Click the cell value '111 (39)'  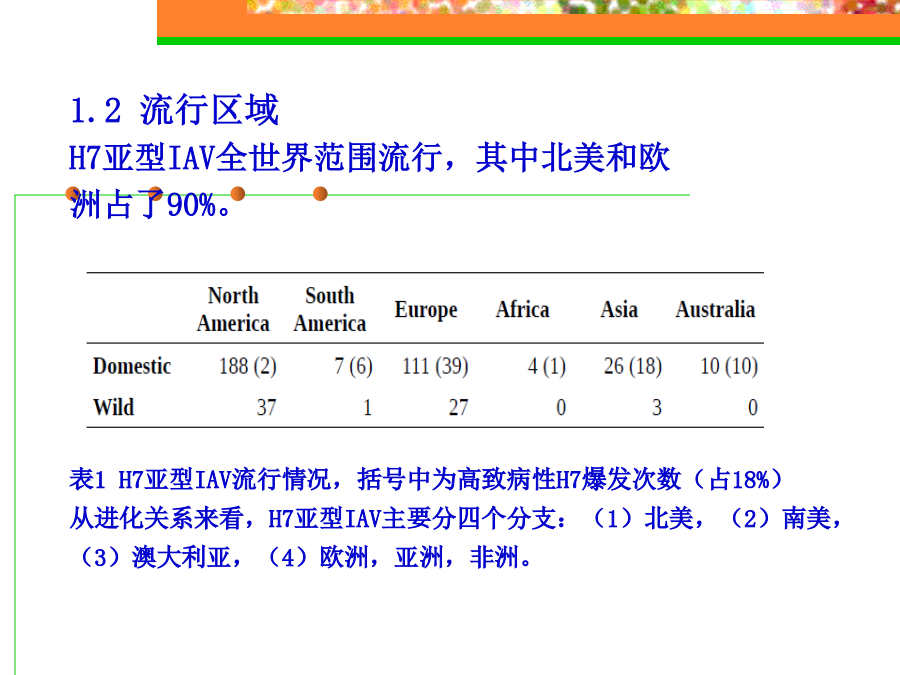[435, 366]
